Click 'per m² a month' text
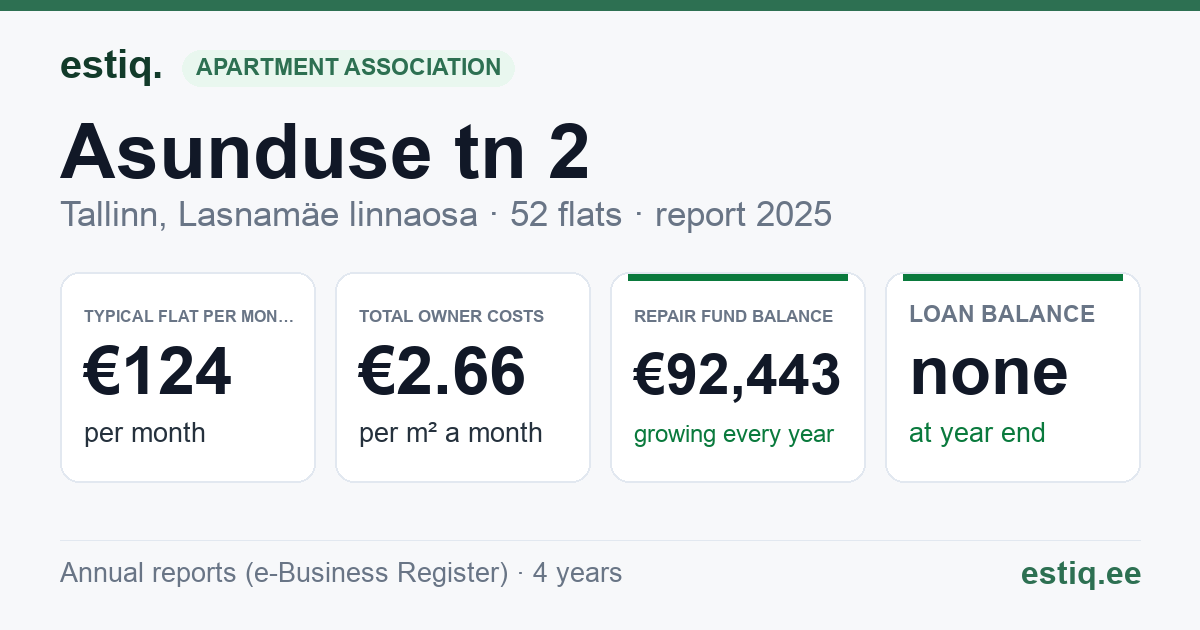This screenshot has width=1200, height=630. point(451,433)
